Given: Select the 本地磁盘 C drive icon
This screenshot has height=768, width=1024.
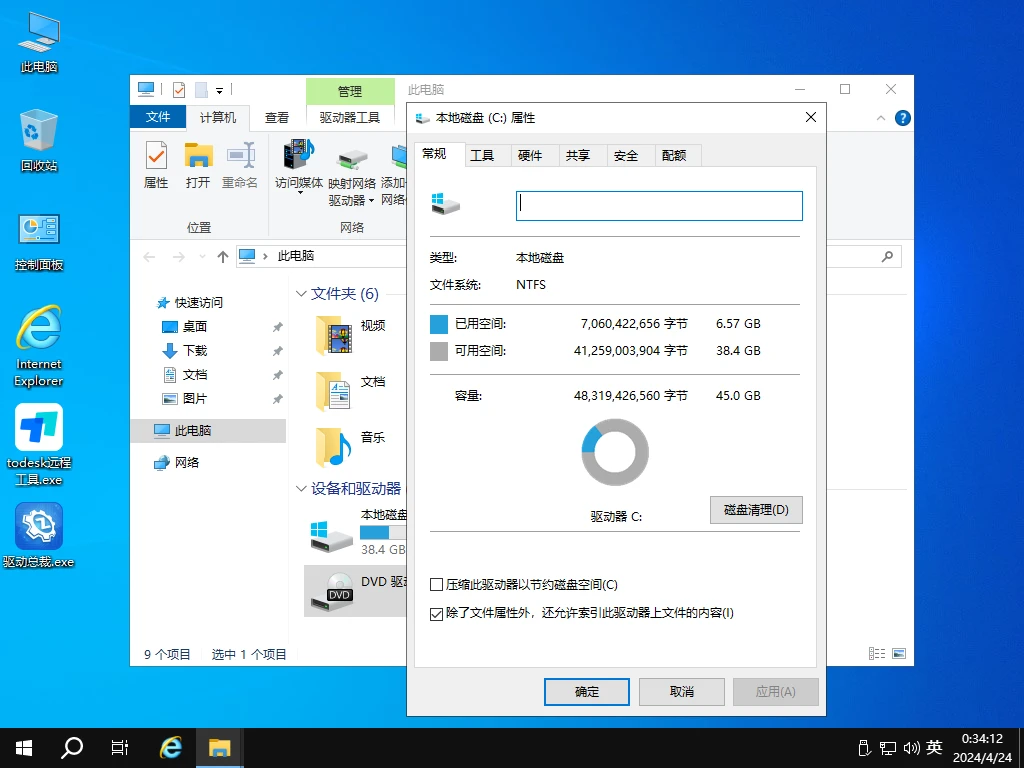Looking at the screenshot, I should (332, 536).
